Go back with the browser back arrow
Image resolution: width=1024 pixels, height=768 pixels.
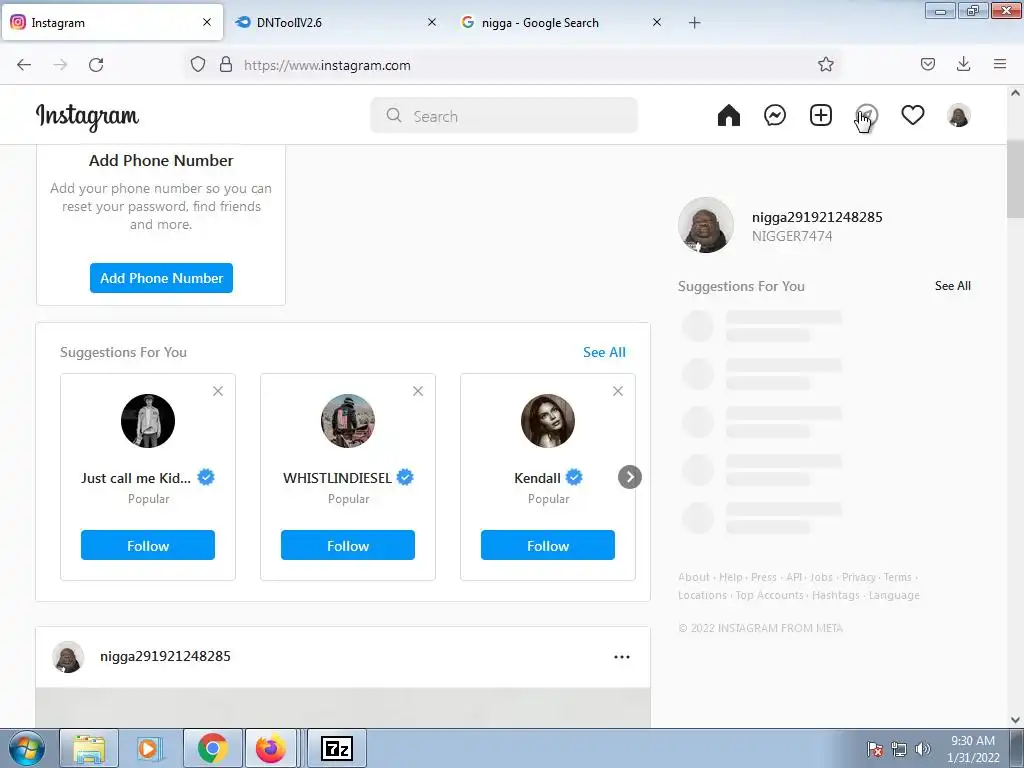(24, 65)
